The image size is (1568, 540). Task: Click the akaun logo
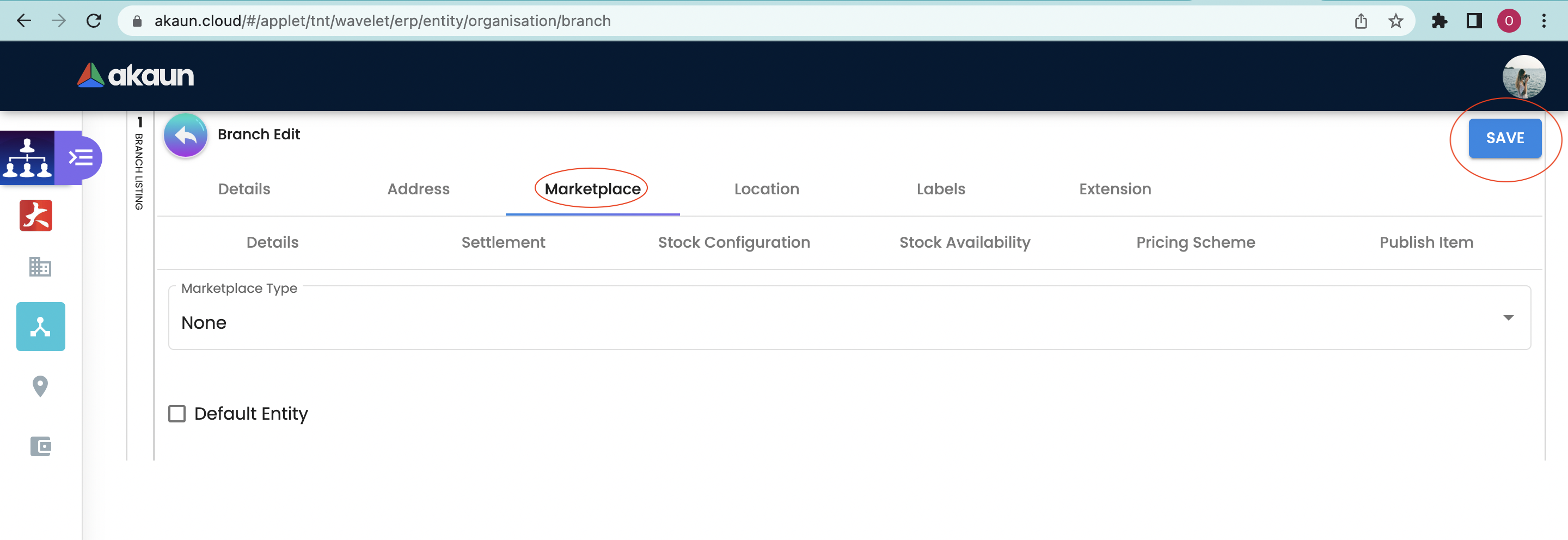[136, 76]
